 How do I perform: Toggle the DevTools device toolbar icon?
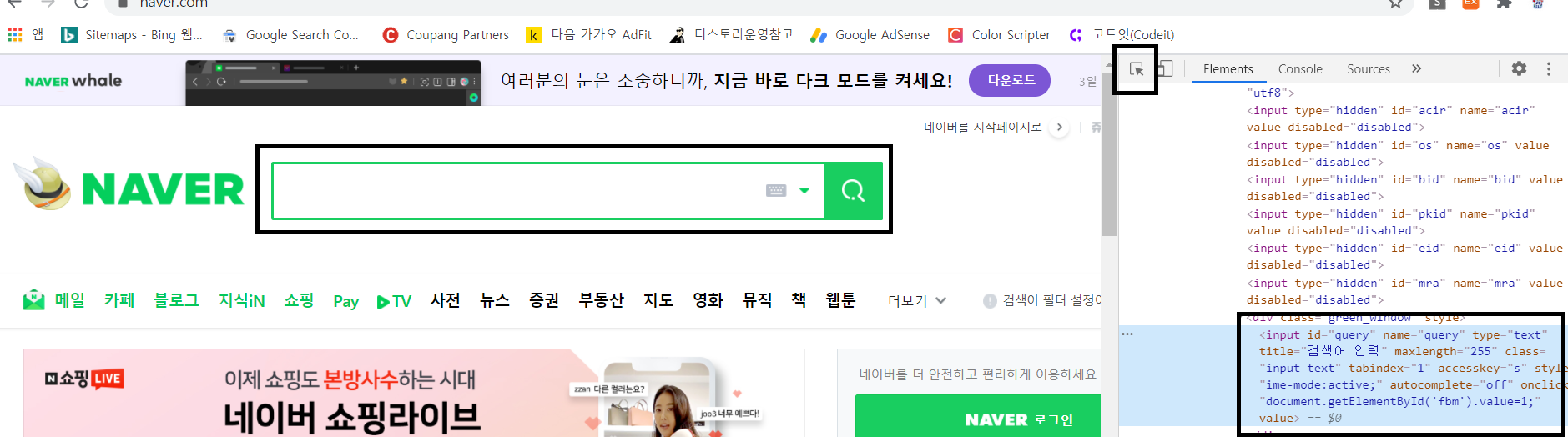click(1165, 69)
